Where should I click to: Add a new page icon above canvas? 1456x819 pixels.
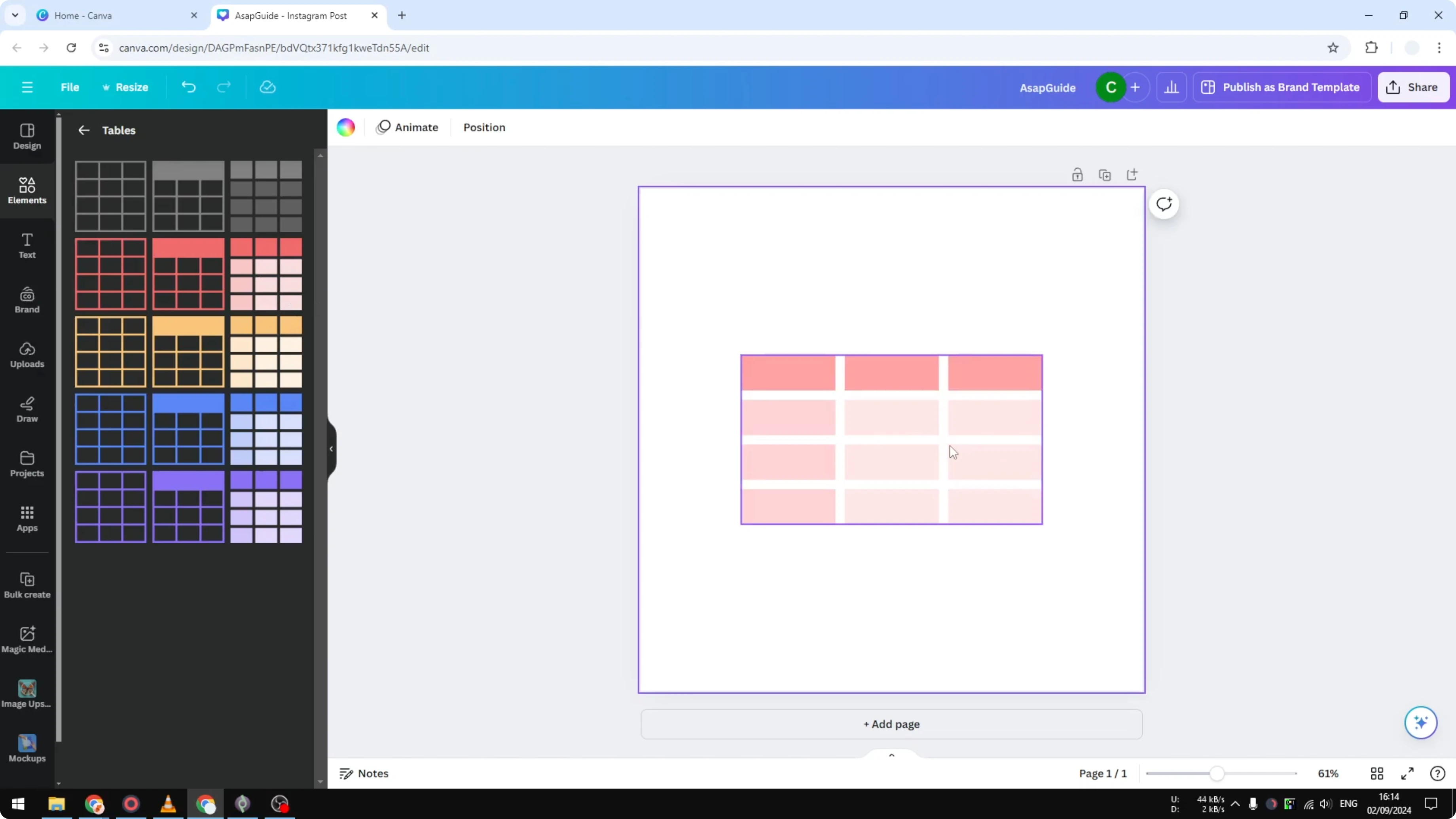click(1132, 175)
